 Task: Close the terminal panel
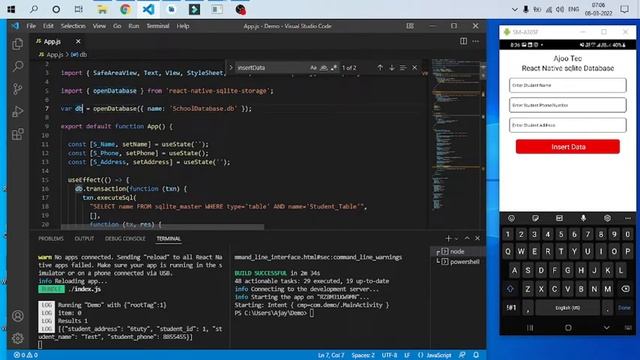477,238
